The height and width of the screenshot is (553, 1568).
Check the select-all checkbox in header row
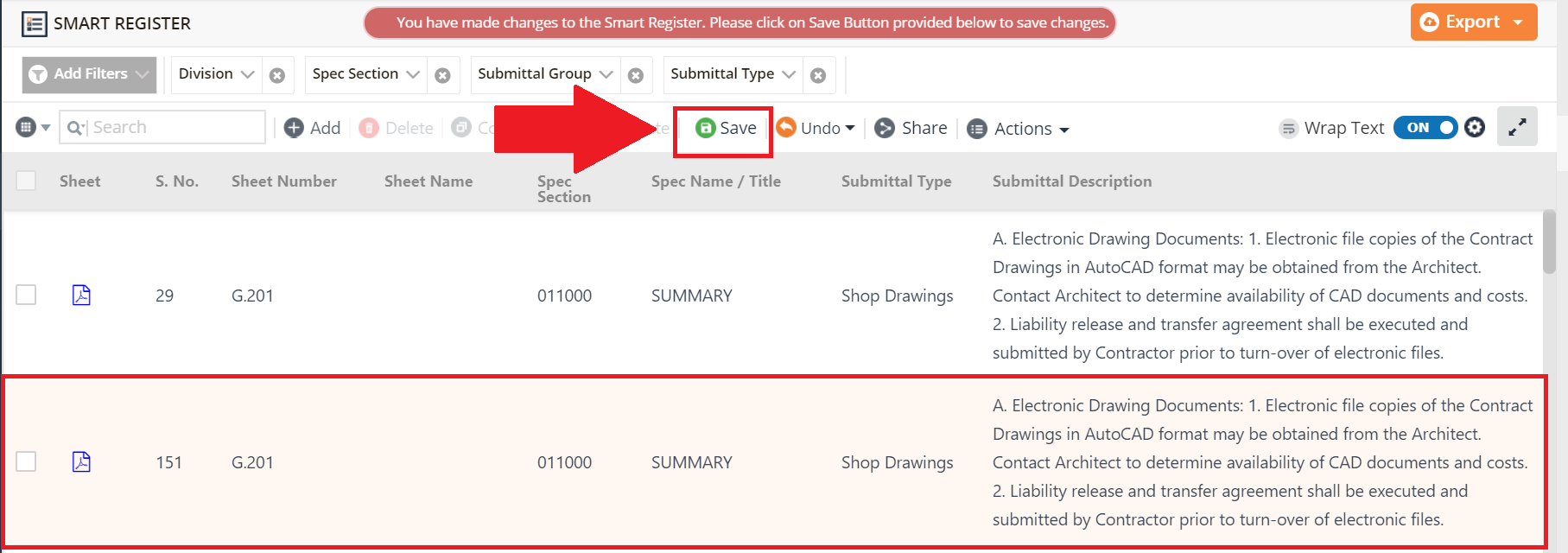click(x=26, y=181)
